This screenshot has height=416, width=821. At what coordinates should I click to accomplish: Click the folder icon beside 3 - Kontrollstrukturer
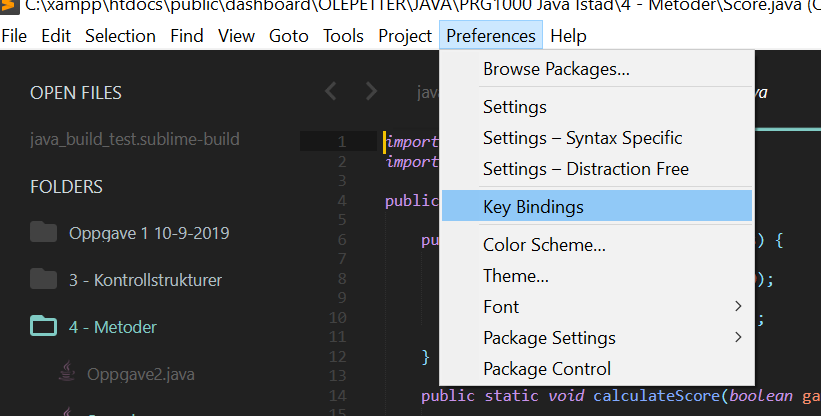(43, 279)
